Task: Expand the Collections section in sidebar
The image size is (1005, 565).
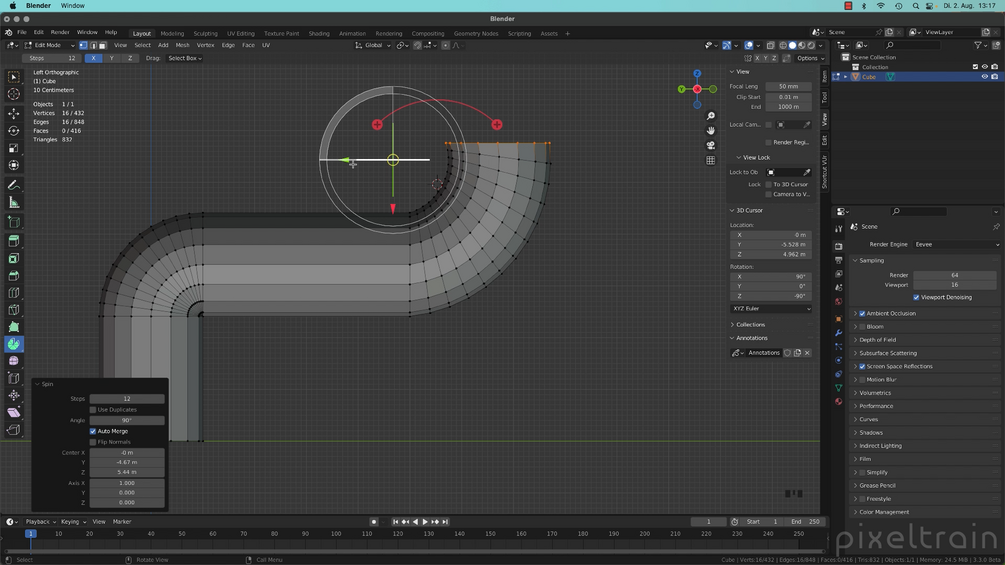Action: point(750,325)
